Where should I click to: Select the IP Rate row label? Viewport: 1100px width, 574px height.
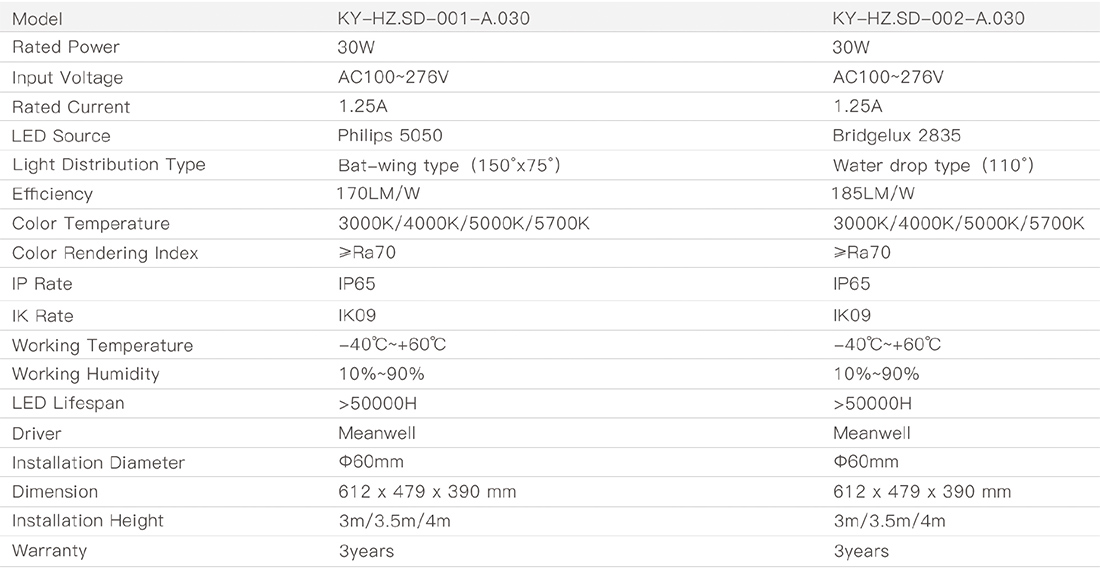point(42,284)
